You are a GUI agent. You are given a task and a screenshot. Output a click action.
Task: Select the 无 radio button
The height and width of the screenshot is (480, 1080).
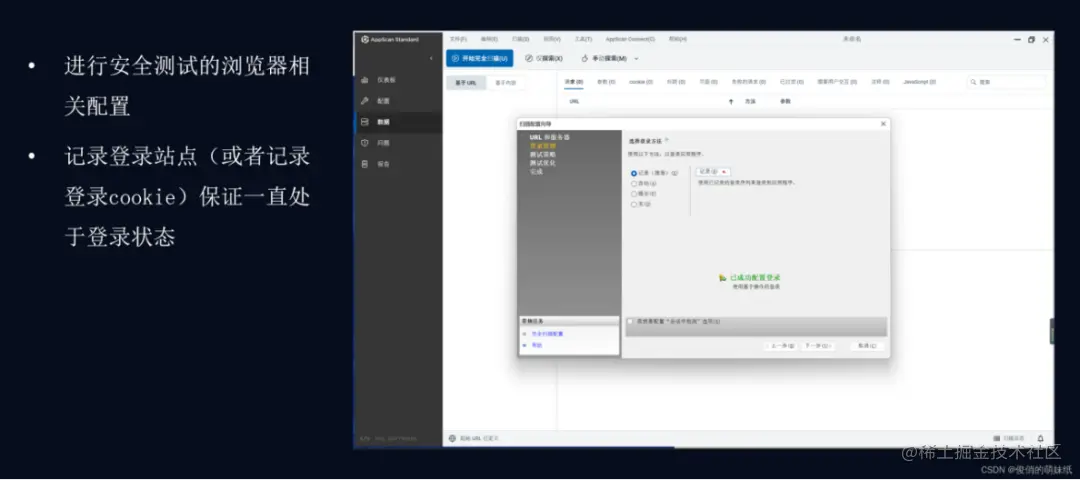pyautogui.click(x=634, y=204)
